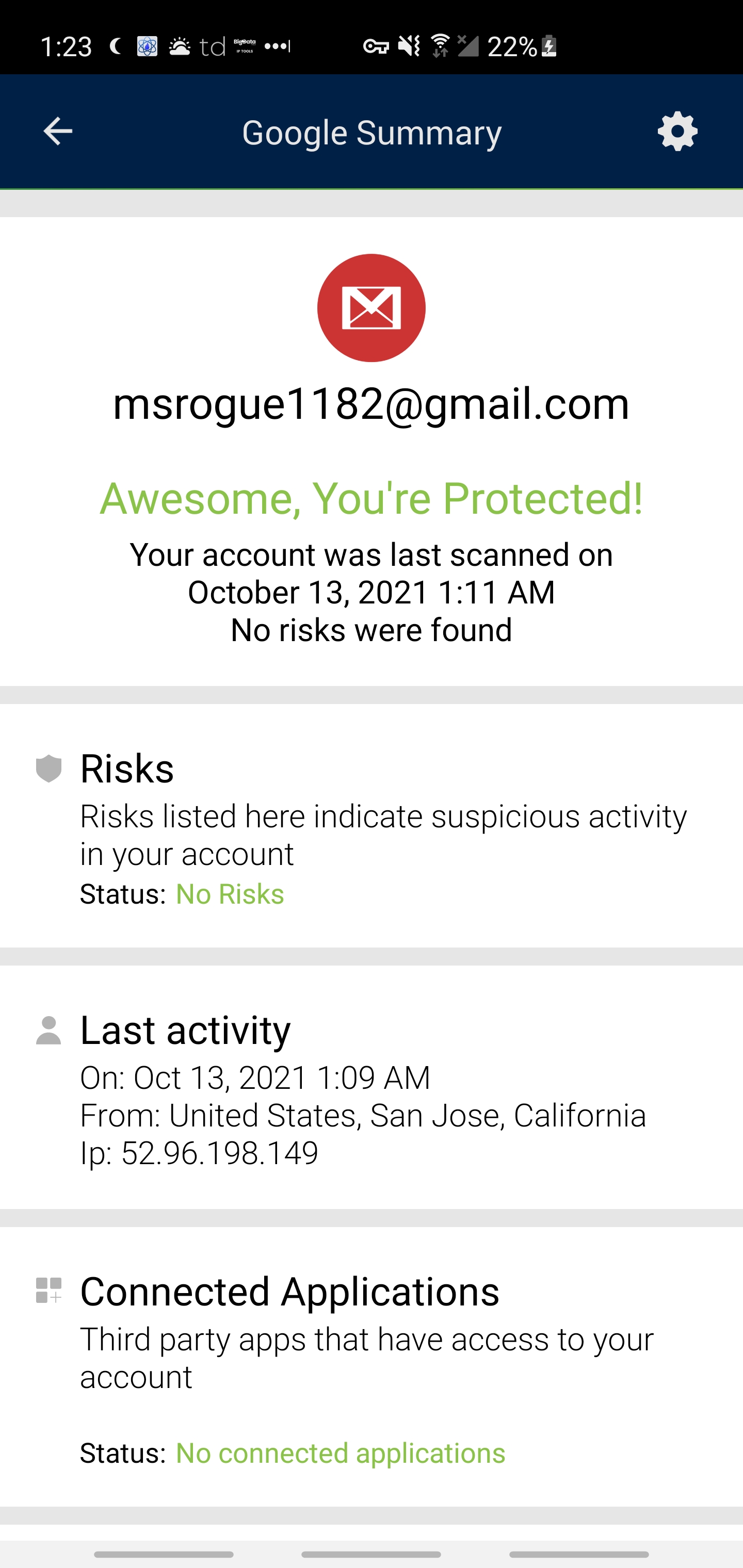Open the Risks section heading
743x1568 pixels.
(127, 768)
